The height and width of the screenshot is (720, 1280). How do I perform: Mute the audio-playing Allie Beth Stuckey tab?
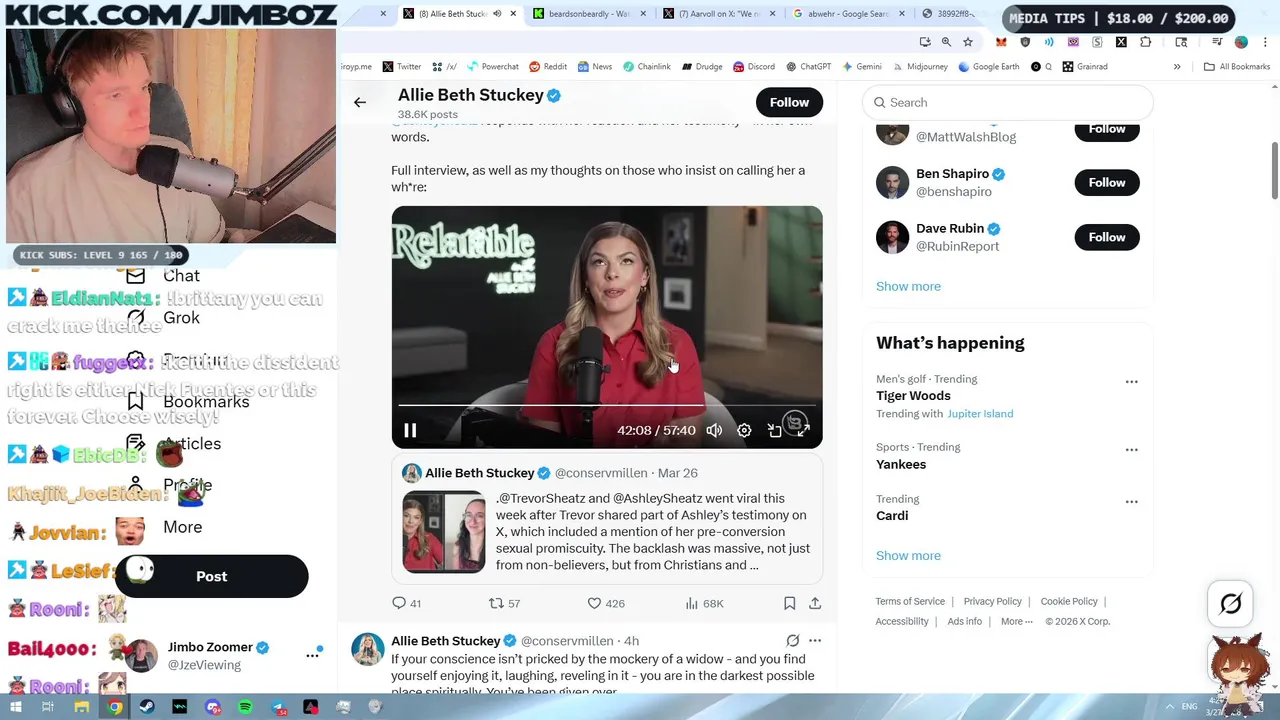498,14
